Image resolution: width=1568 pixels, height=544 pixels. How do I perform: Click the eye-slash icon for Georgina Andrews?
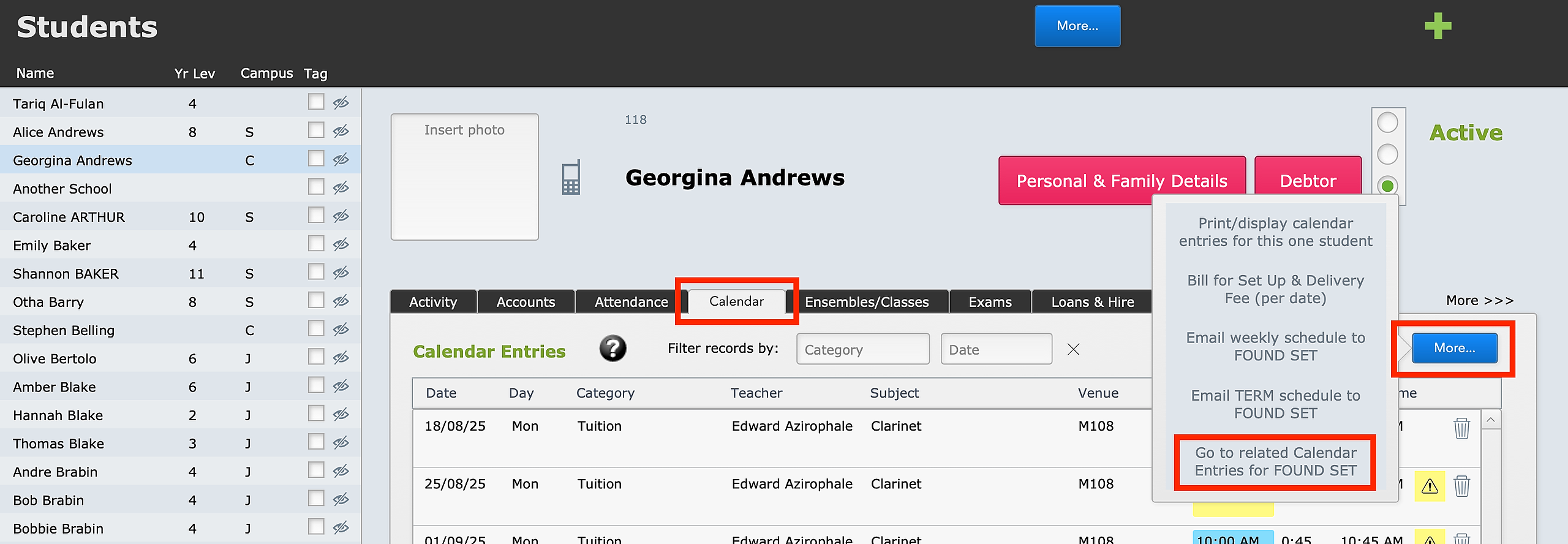(341, 159)
